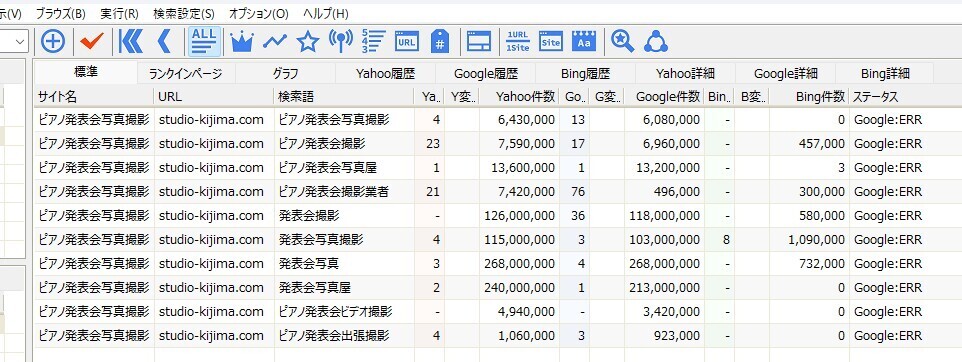Click the blue plus add icon

53,41
